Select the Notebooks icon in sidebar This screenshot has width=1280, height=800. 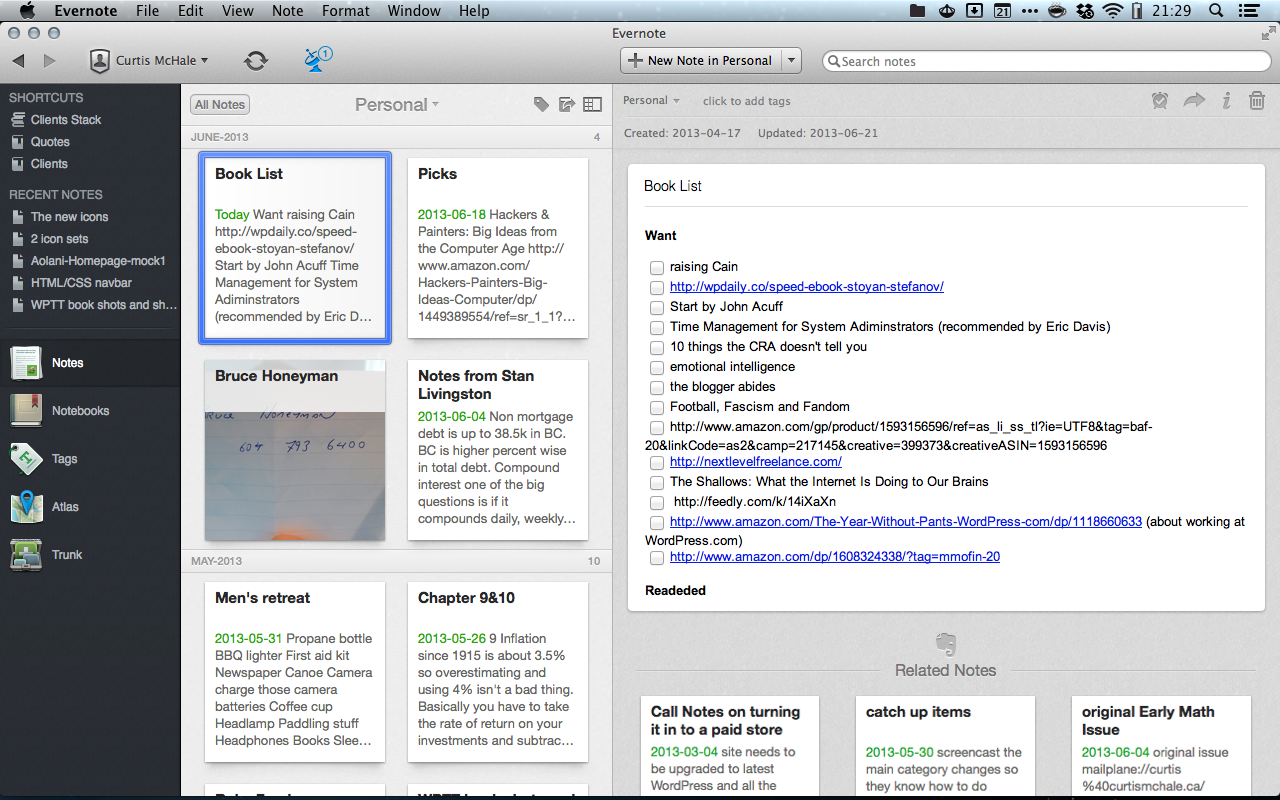pyautogui.click(x=27, y=410)
